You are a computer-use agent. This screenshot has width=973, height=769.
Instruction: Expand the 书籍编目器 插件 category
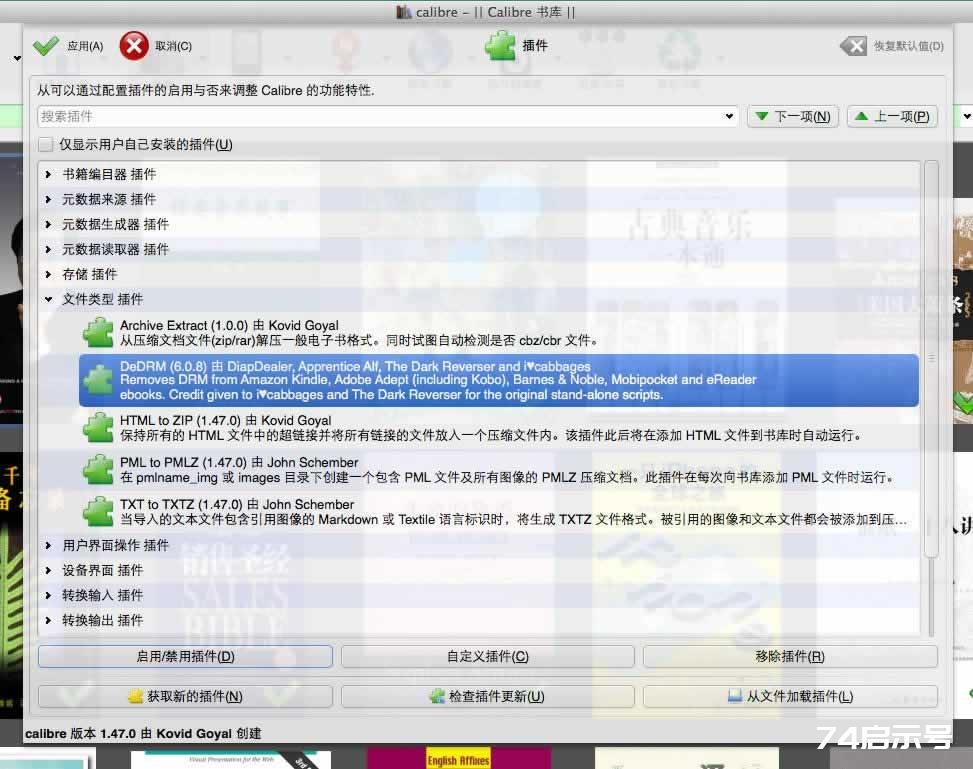point(48,174)
